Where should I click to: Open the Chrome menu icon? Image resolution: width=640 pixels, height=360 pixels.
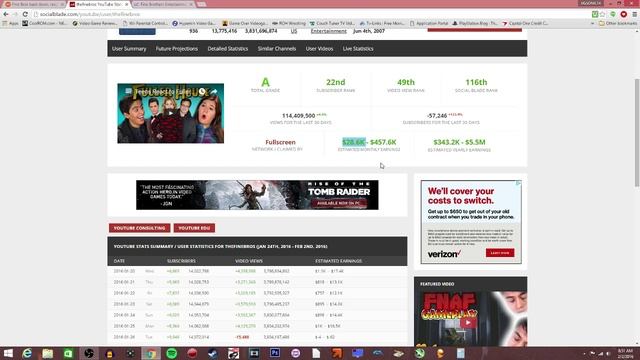[x=634, y=14]
